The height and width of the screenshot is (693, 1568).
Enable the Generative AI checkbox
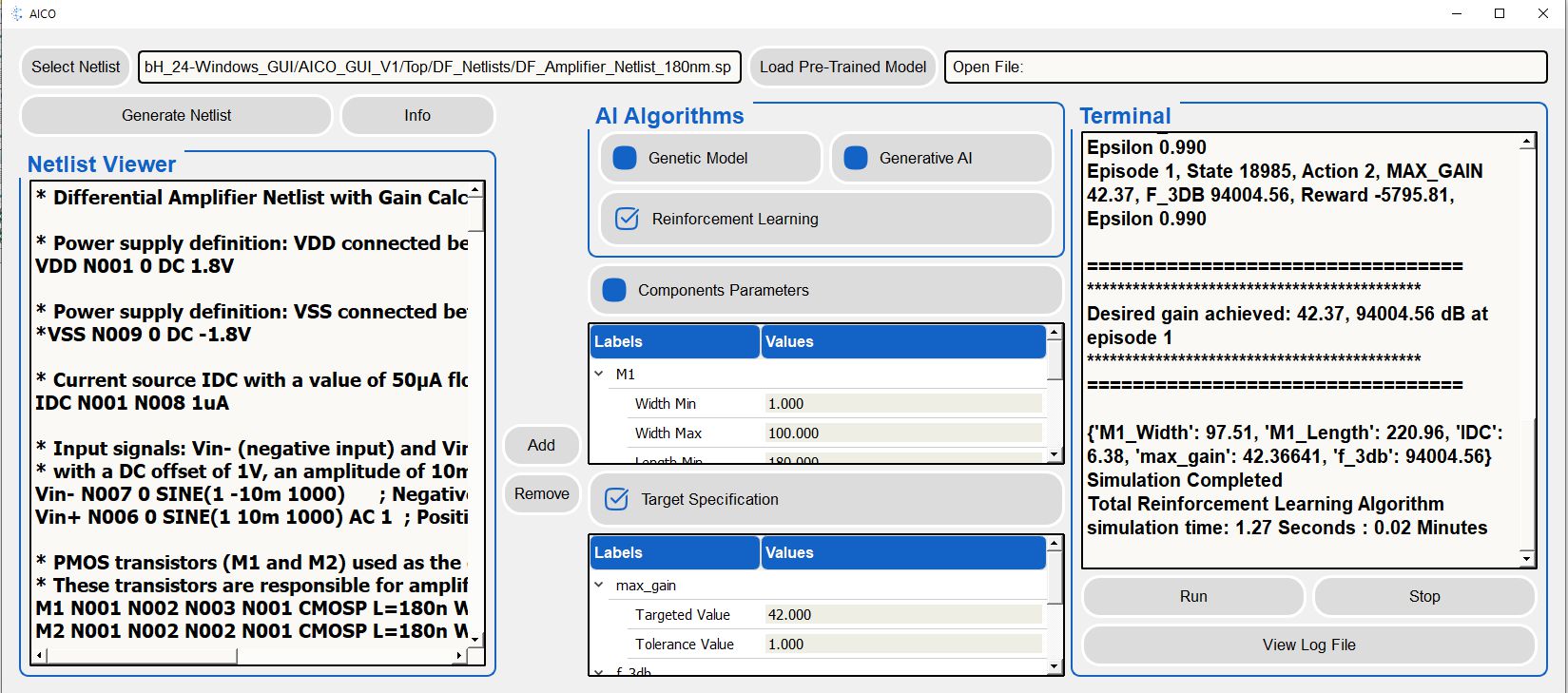(x=856, y=158)
